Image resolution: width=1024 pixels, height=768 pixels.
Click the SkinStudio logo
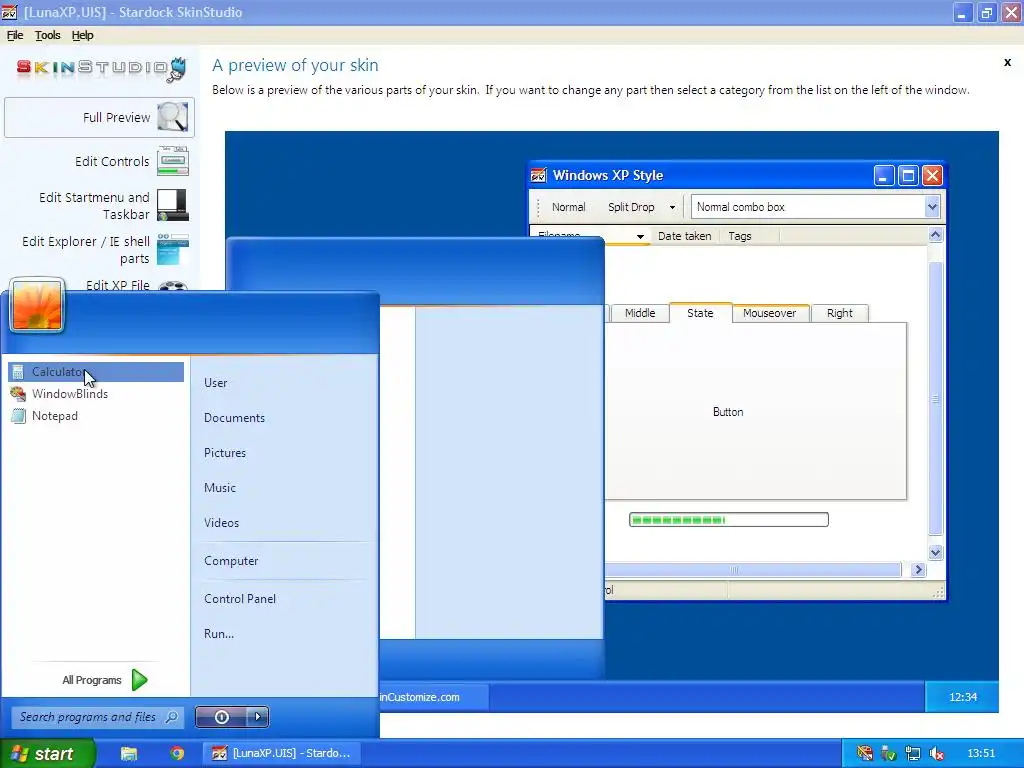[x=101, y=68]
